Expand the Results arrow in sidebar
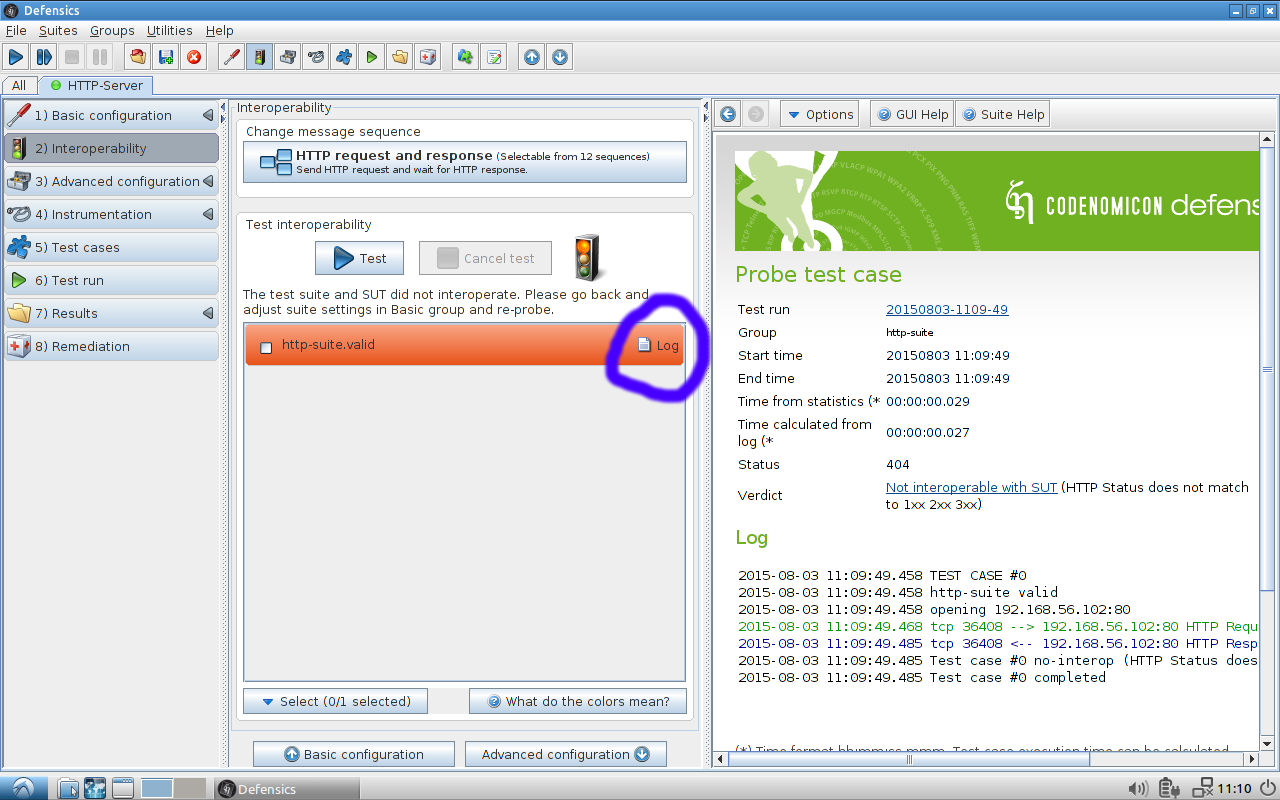Viewport: 1280px width, 800px height. click(x=208, y=313)
